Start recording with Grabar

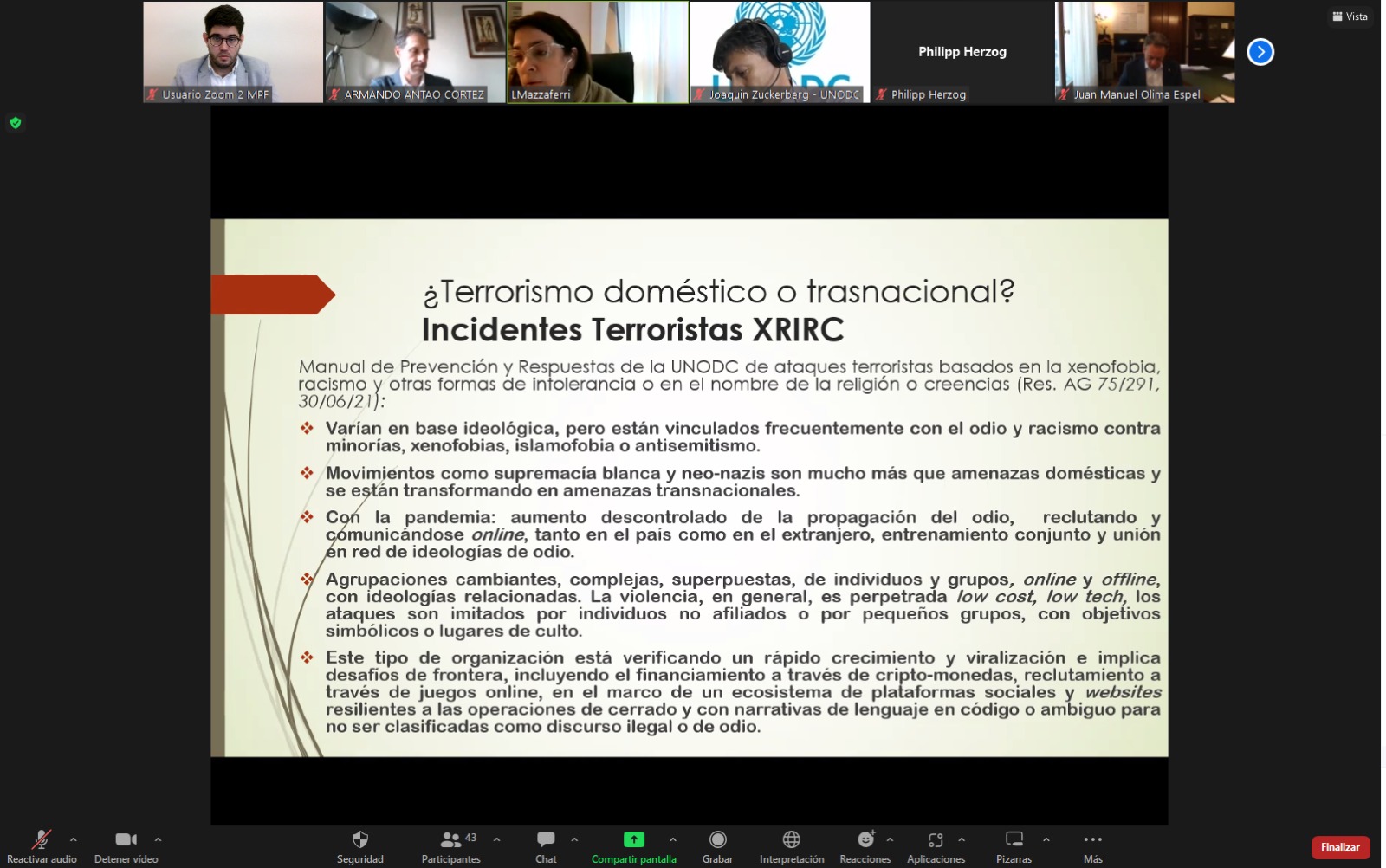(717, 839)
